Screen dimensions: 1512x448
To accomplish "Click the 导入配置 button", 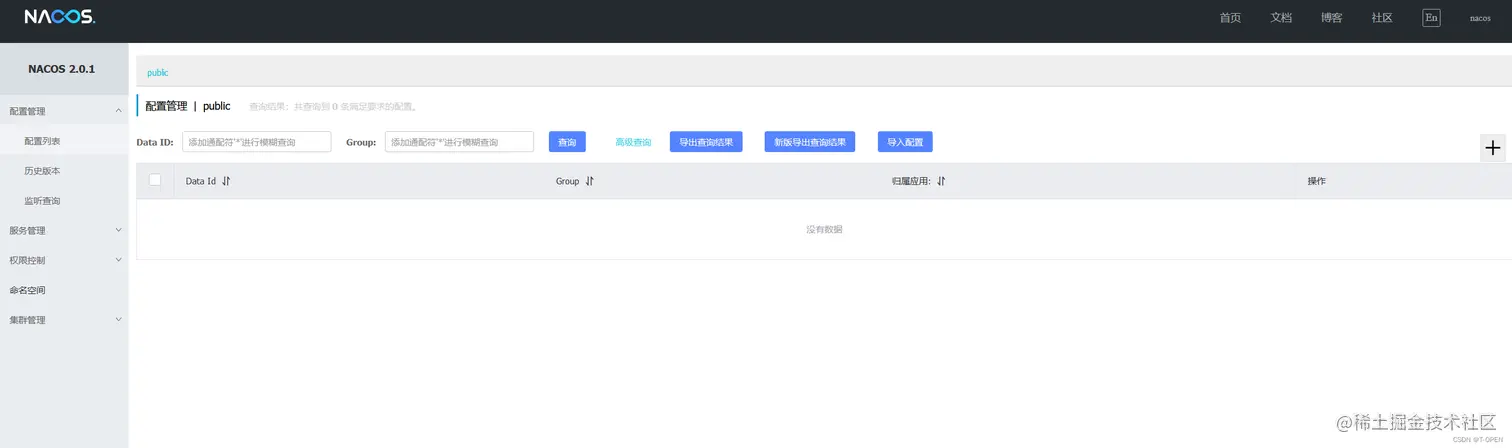I will (905, 142).
